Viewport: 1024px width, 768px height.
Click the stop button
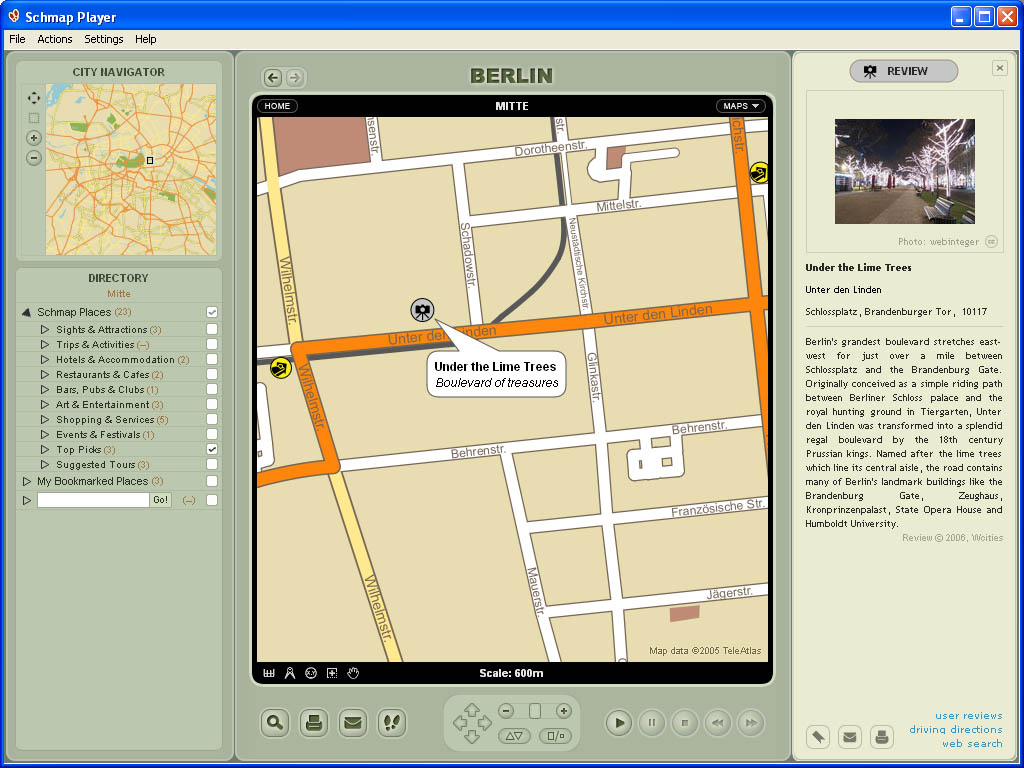coord(685,723)
